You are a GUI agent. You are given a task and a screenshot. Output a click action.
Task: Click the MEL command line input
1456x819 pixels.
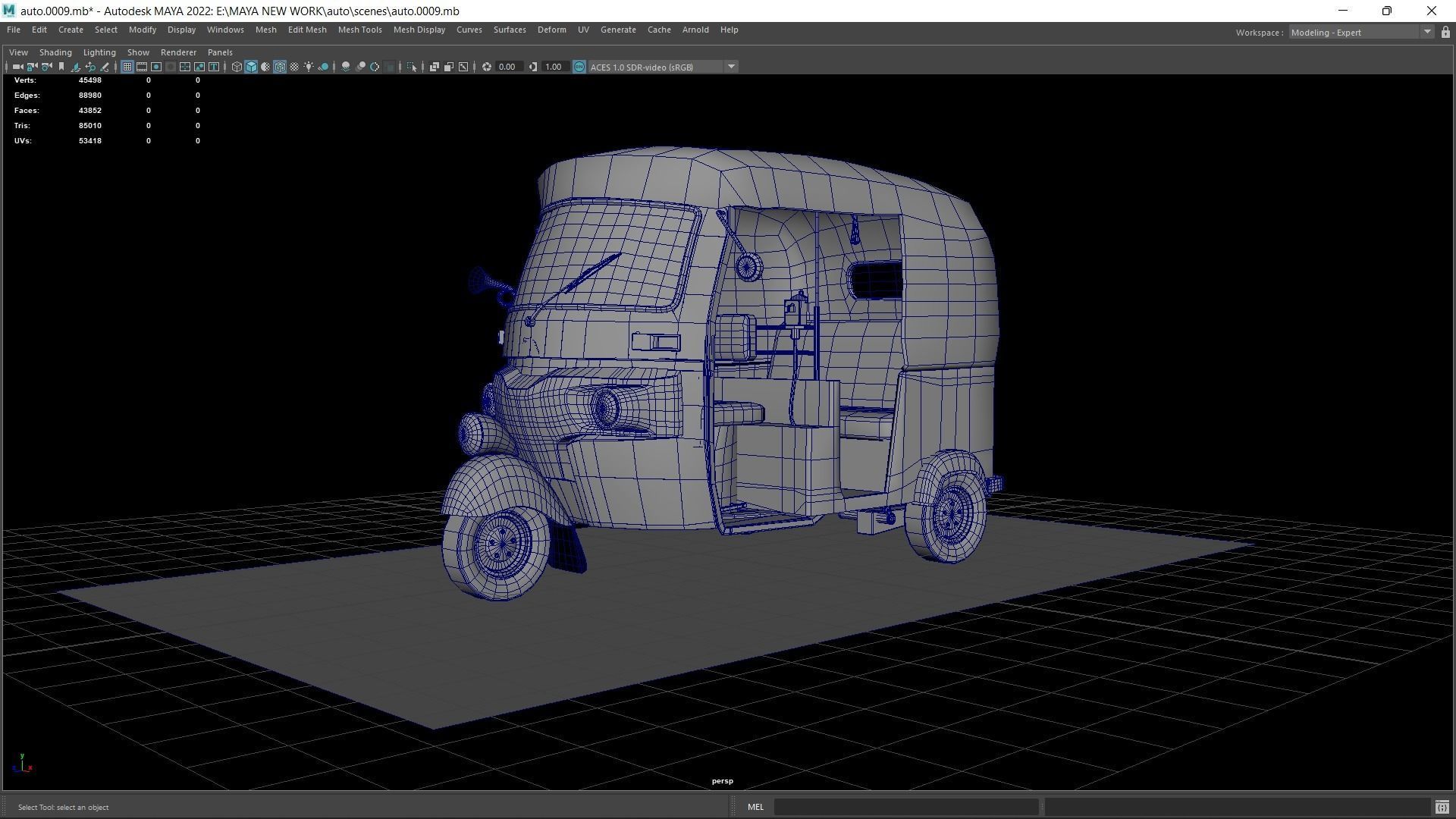(905, 807)
